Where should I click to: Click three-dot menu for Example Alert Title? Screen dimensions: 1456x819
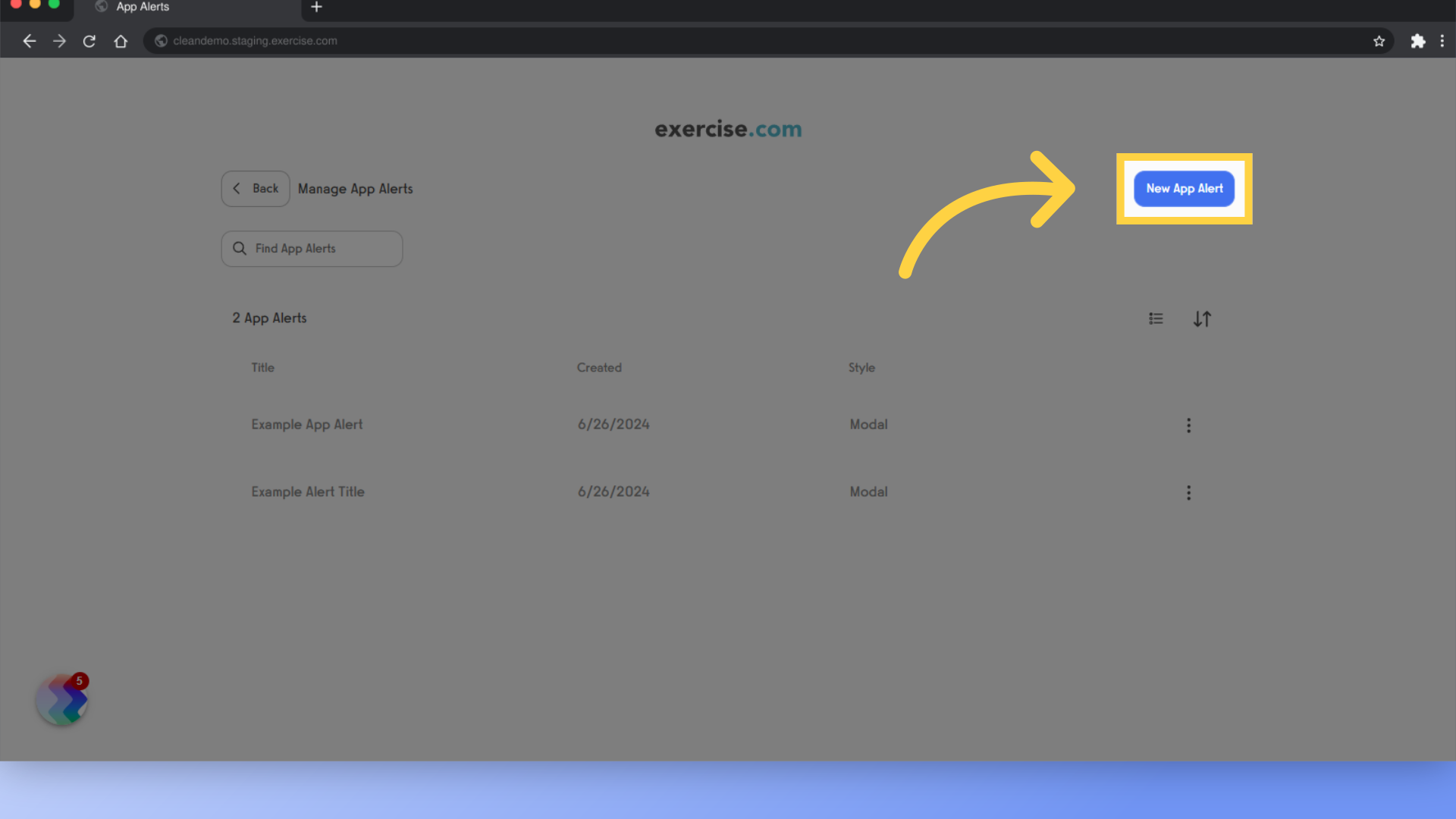(x=1188, y=492)
